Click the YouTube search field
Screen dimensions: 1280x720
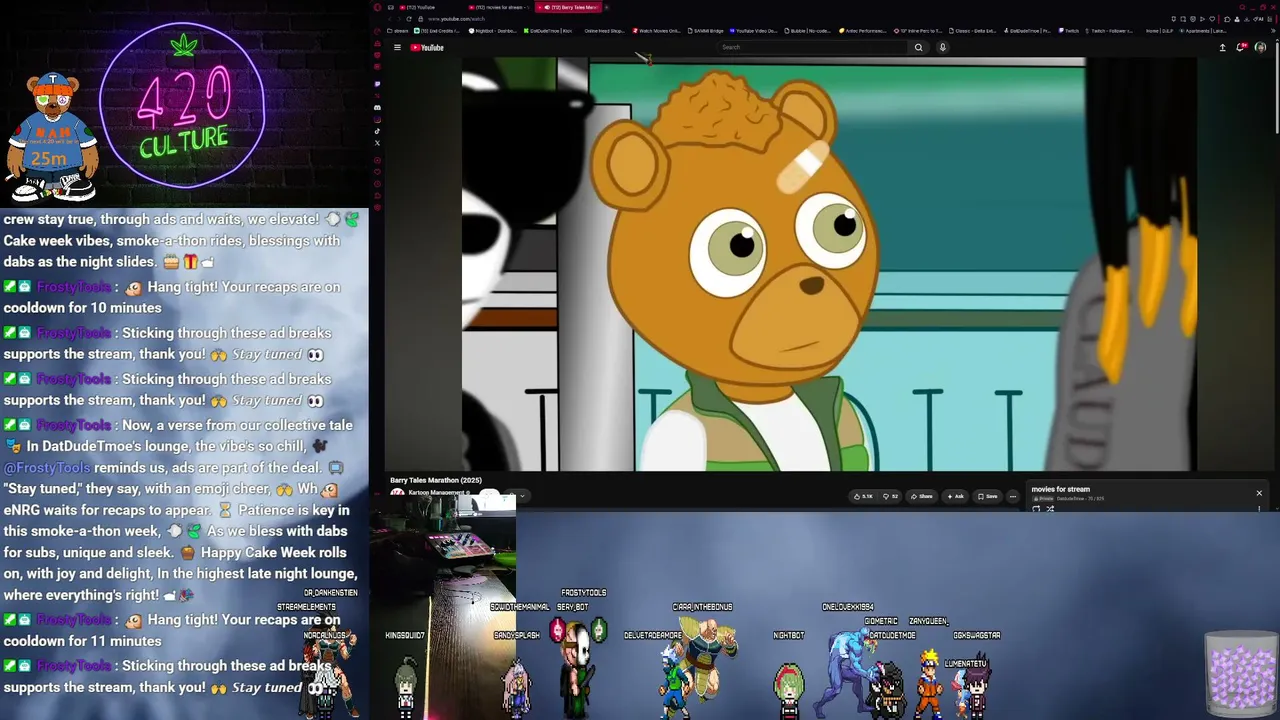pyautogui.click(x=812, y=47)
